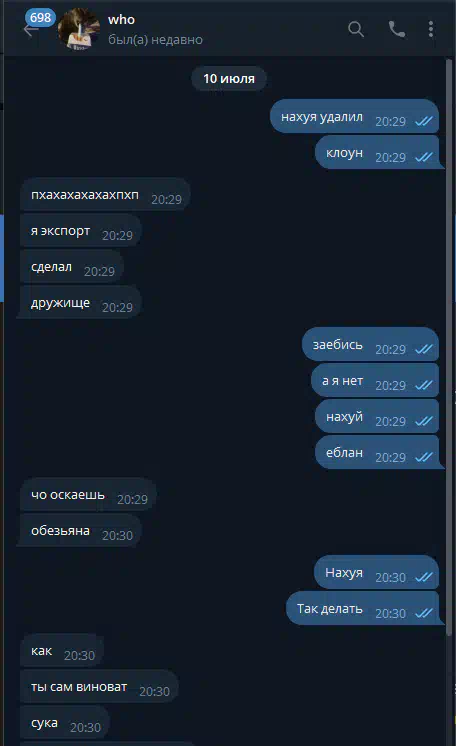The width and height of the screenshot is (456, 746).
Task: Go back using the arrow icon
Action: click(x=30, y=31)
